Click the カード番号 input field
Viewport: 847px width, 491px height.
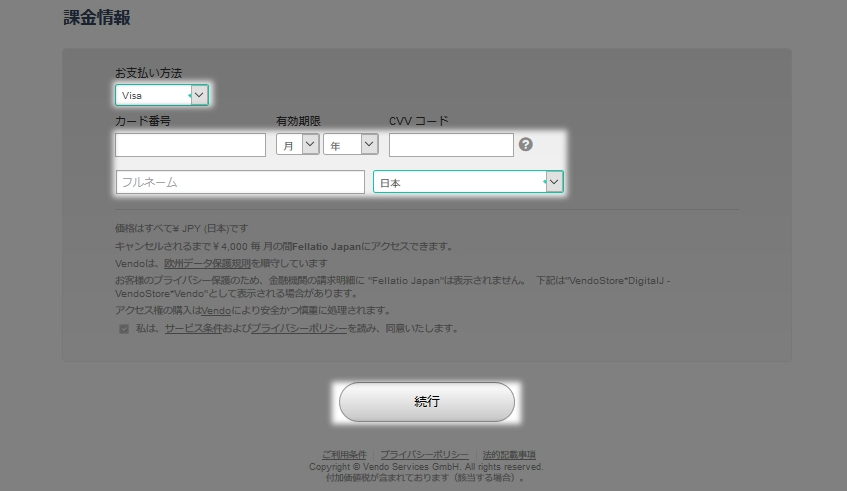point(190,145)
